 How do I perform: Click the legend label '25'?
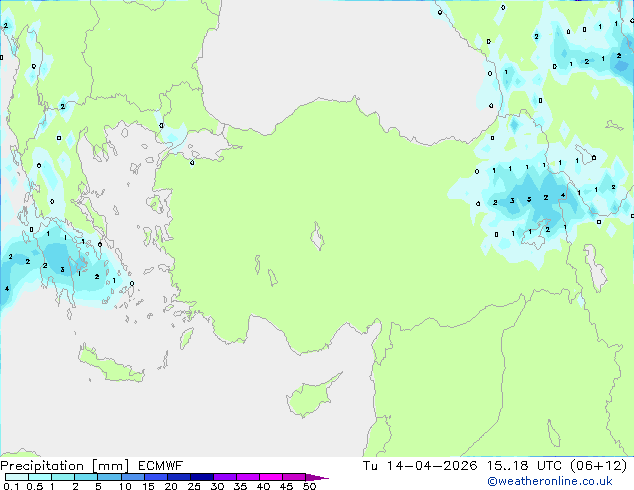194,486
